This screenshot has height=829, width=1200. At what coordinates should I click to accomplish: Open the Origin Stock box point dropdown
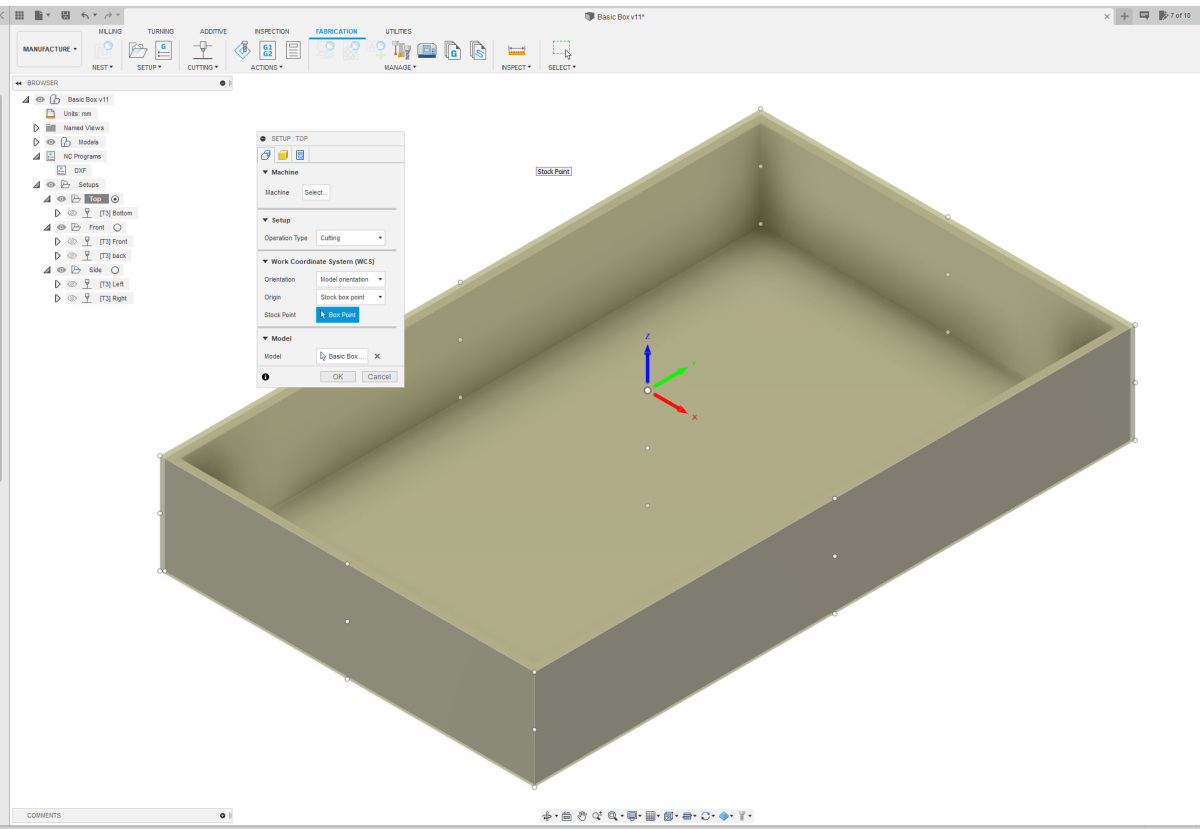(351, 297)
